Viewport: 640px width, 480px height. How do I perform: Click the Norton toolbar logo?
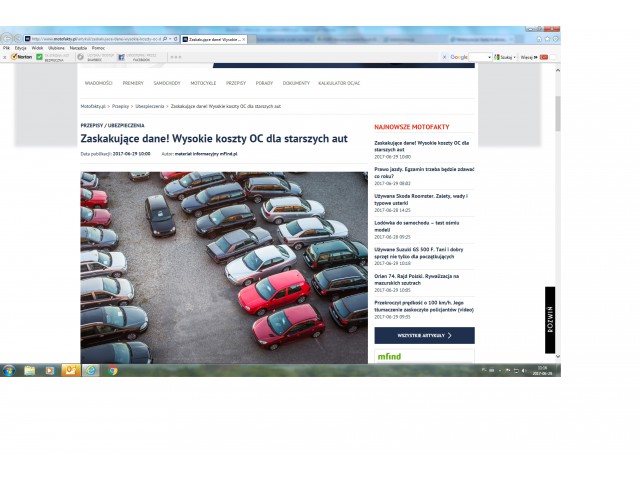pos(19,57)
